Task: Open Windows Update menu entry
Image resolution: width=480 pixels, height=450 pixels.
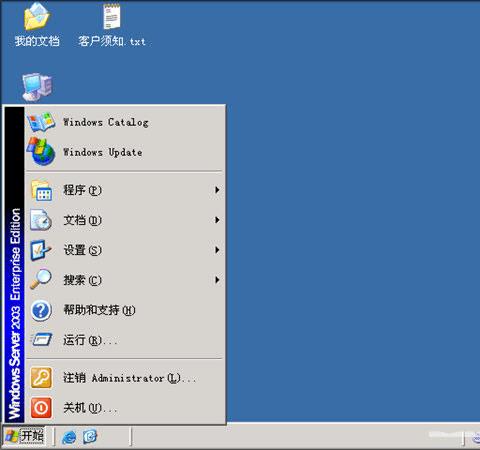Action: [x=125, y=152]
